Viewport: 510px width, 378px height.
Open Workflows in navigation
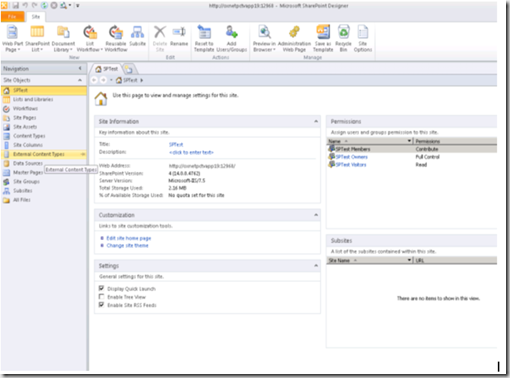click(44, 108)
